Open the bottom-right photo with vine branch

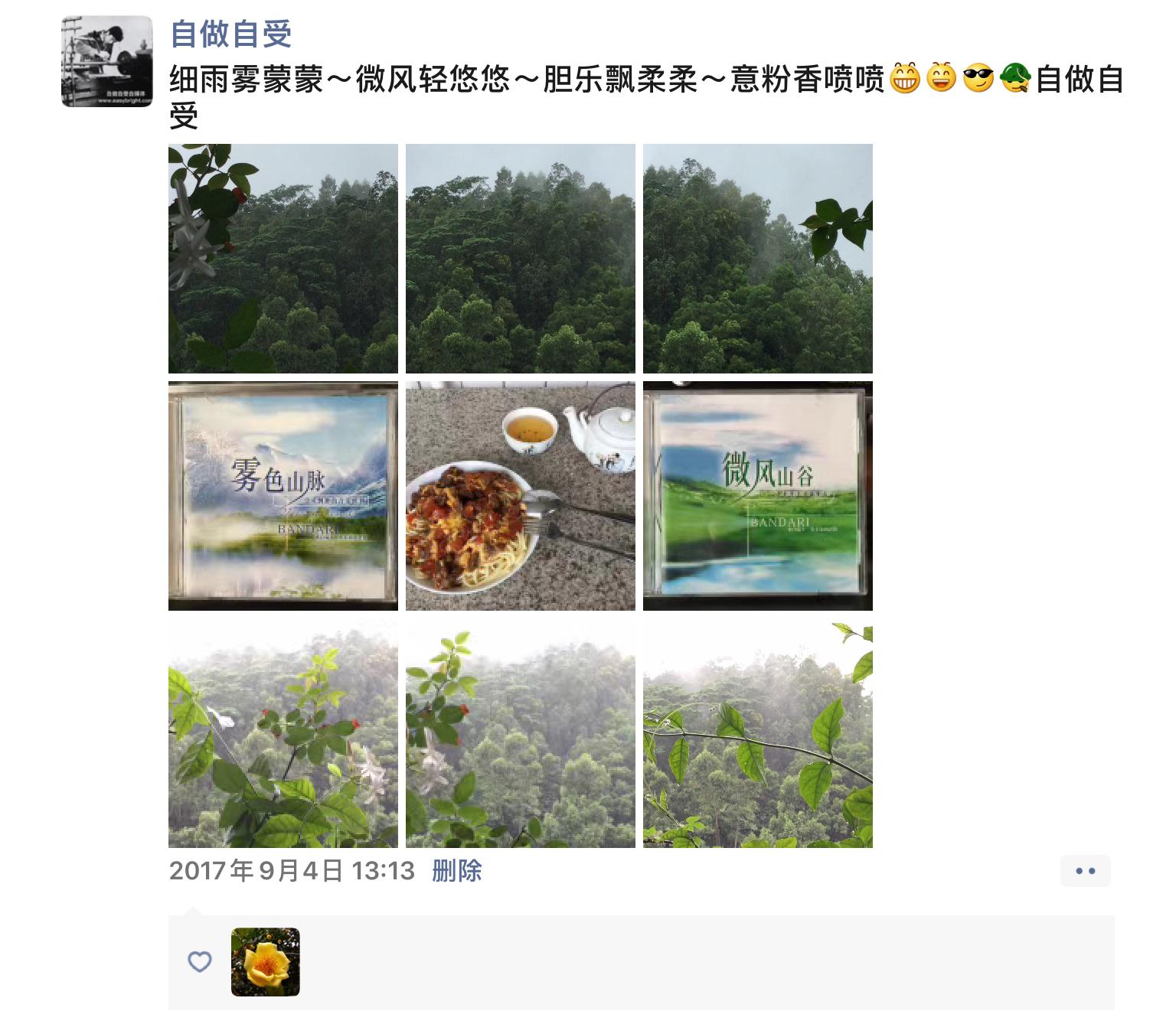(758, 733)
